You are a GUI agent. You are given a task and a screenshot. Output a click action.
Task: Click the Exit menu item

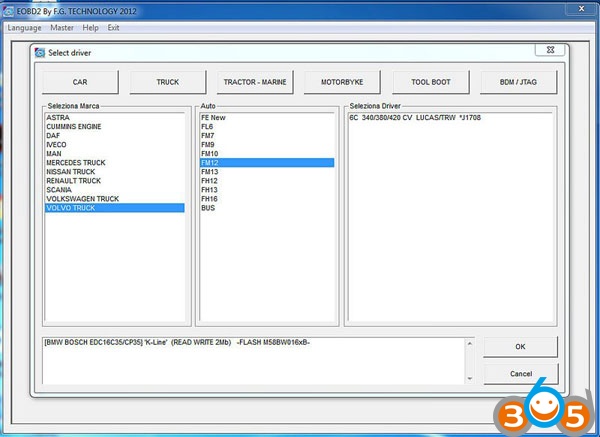point(113,28)
